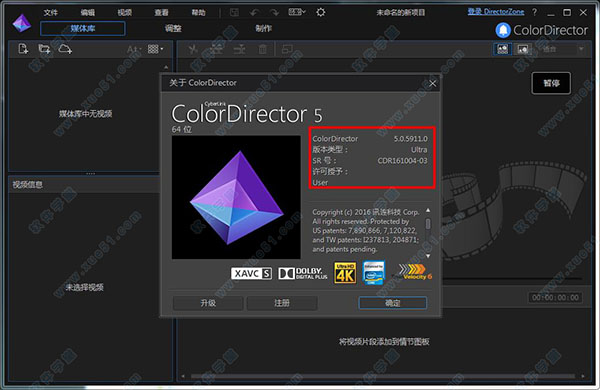Click the Ultra HD 4K badge

345,273
